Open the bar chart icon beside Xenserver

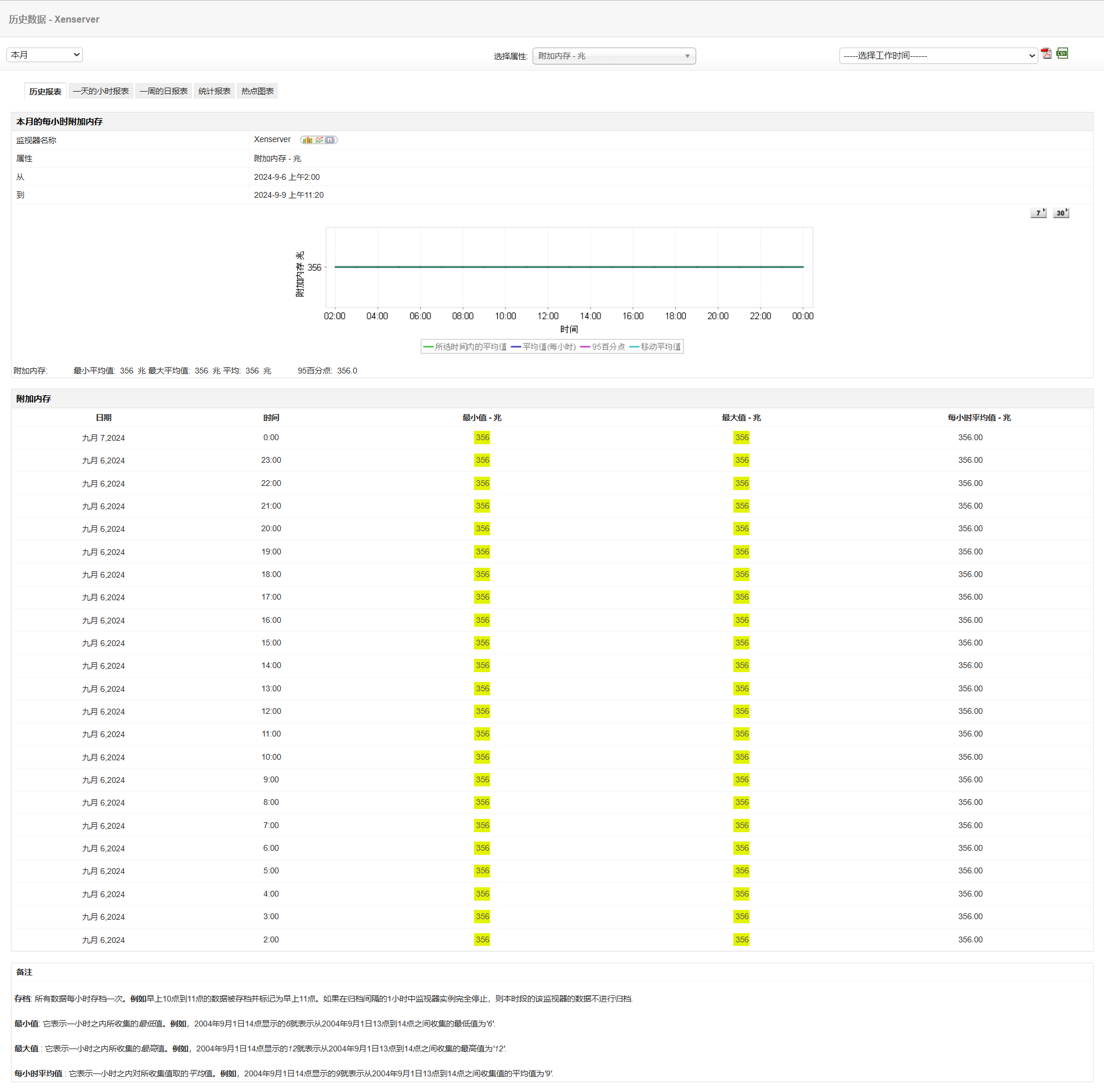307,140
